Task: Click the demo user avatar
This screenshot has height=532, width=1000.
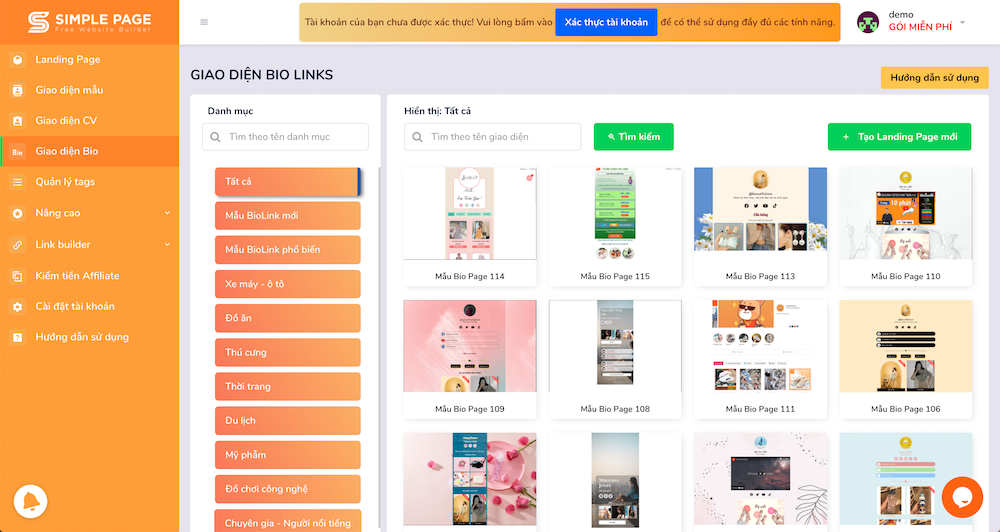Action: click(868, 22)
